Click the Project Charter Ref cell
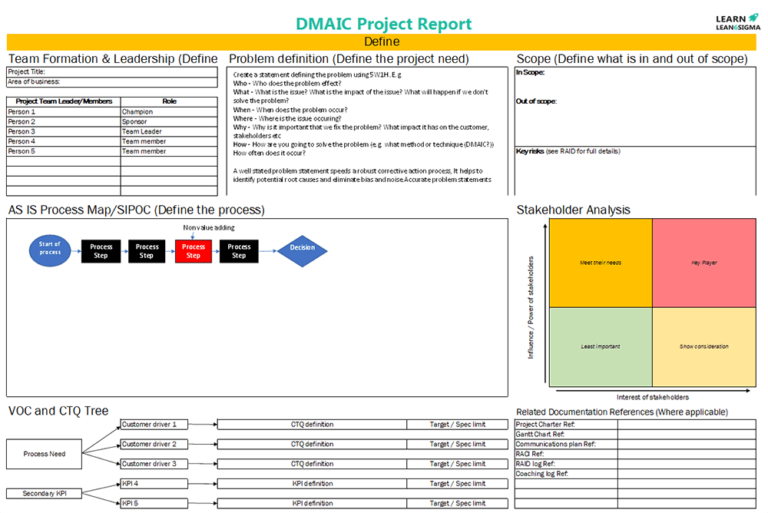 click(565, 425)
